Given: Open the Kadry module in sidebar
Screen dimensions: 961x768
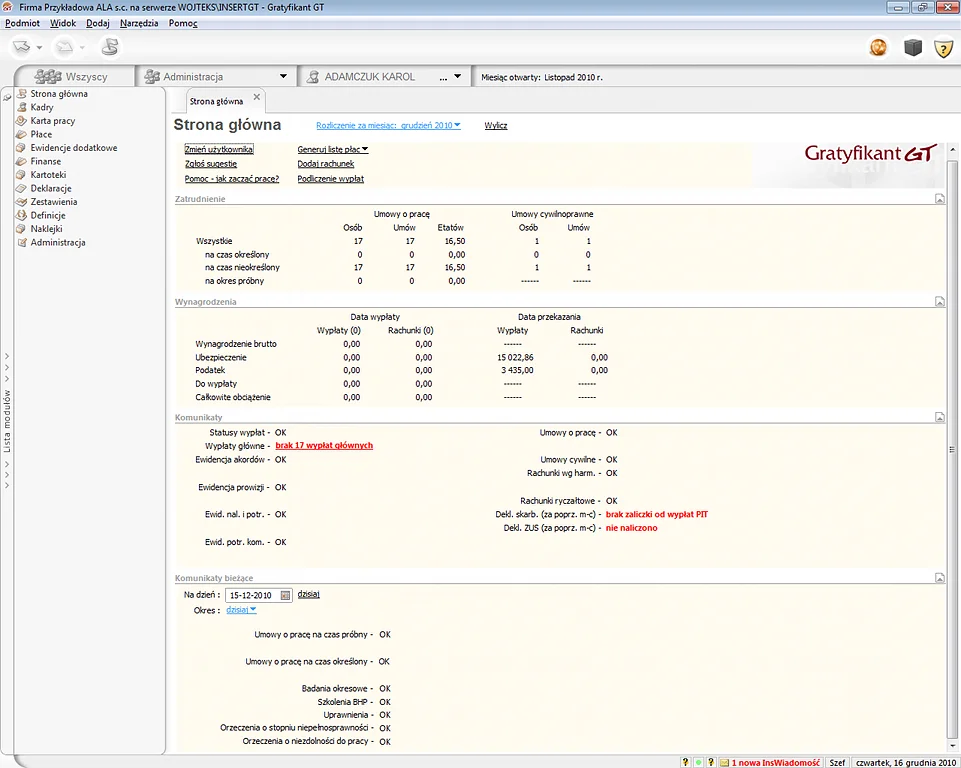Looking at the screenshot, I should pos(42,107).
